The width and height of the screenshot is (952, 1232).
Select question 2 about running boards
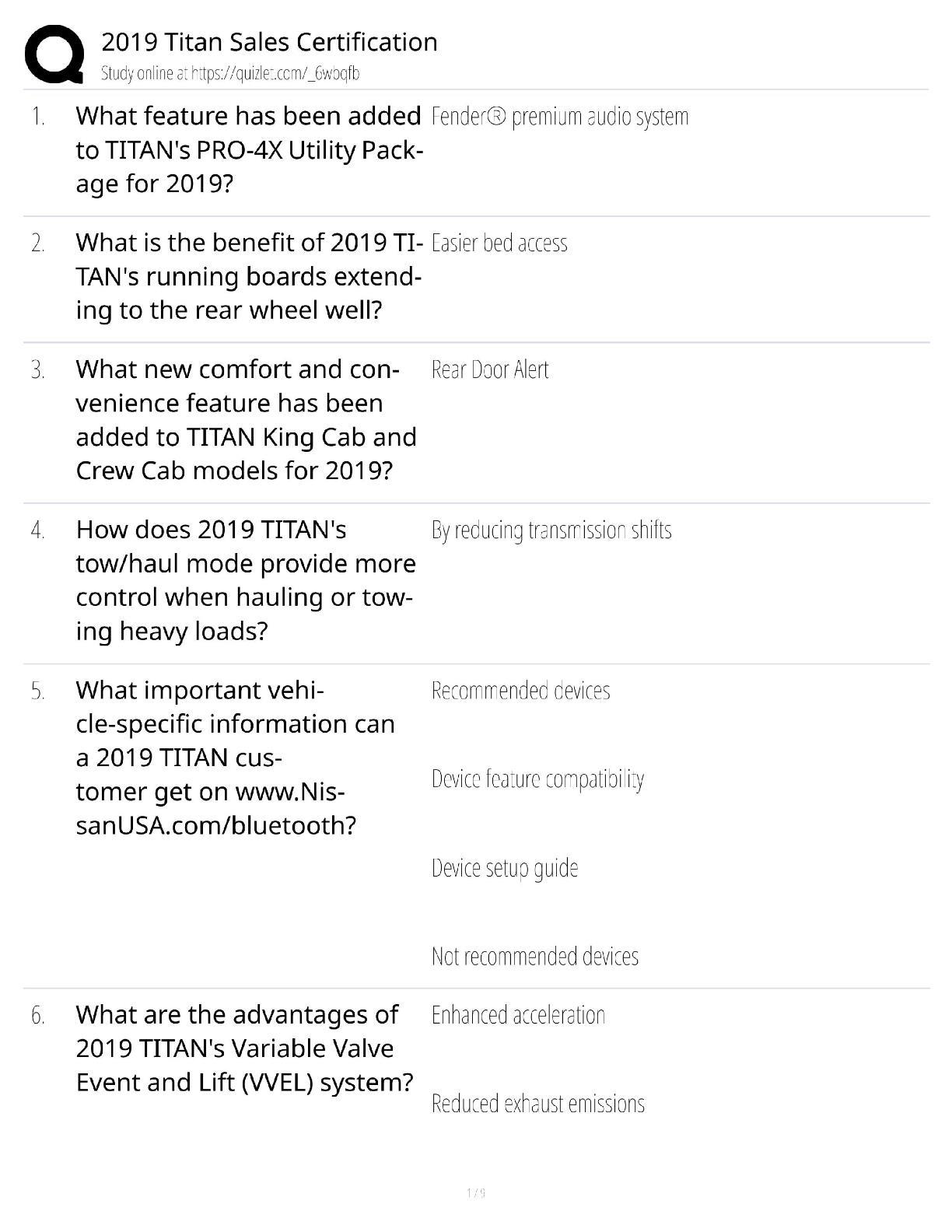(x=248, y=276)
